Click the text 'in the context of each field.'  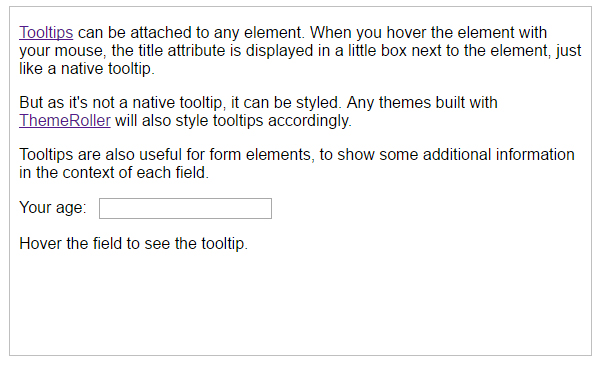point(114,172)
